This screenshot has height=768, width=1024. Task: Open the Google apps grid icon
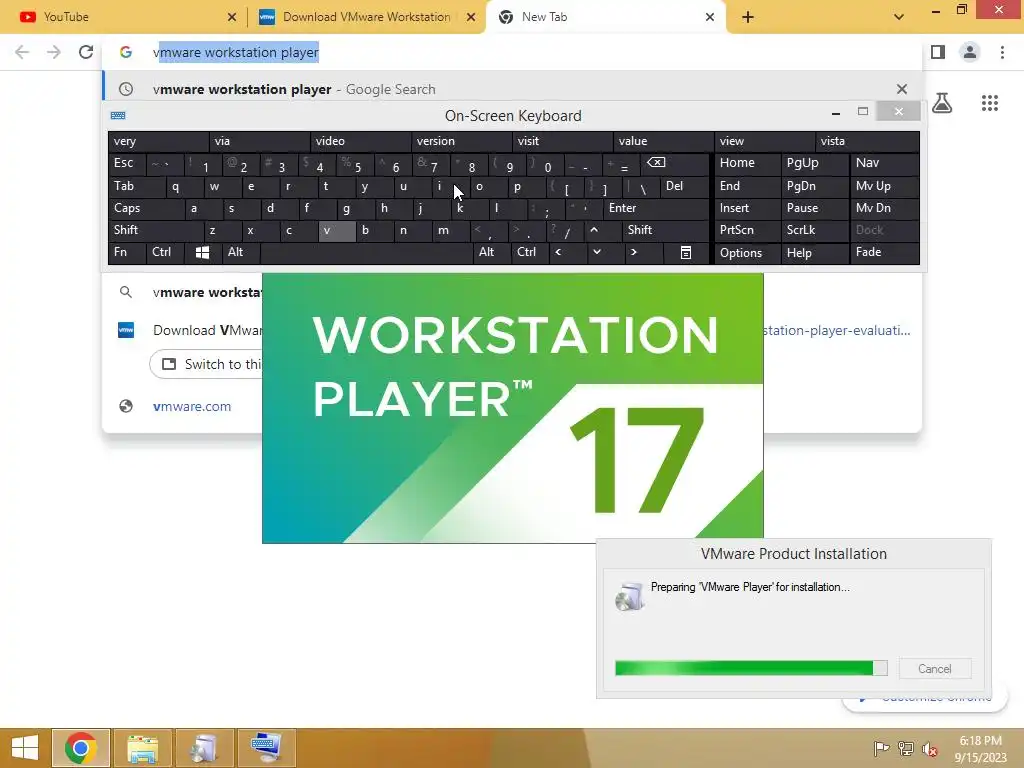point(989,103)
